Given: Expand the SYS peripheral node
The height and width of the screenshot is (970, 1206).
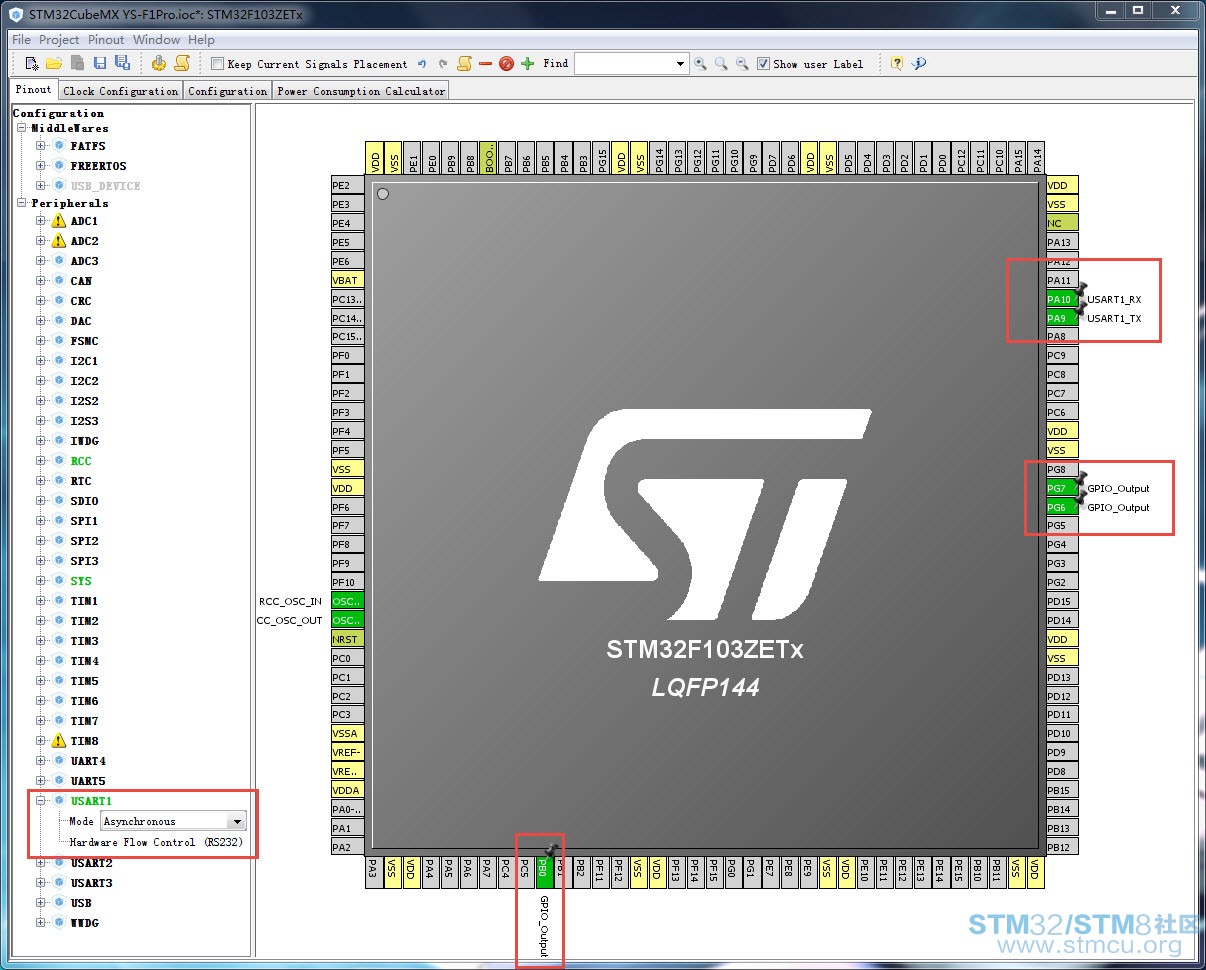Looking at the screenshot, I should coord(41,581).
